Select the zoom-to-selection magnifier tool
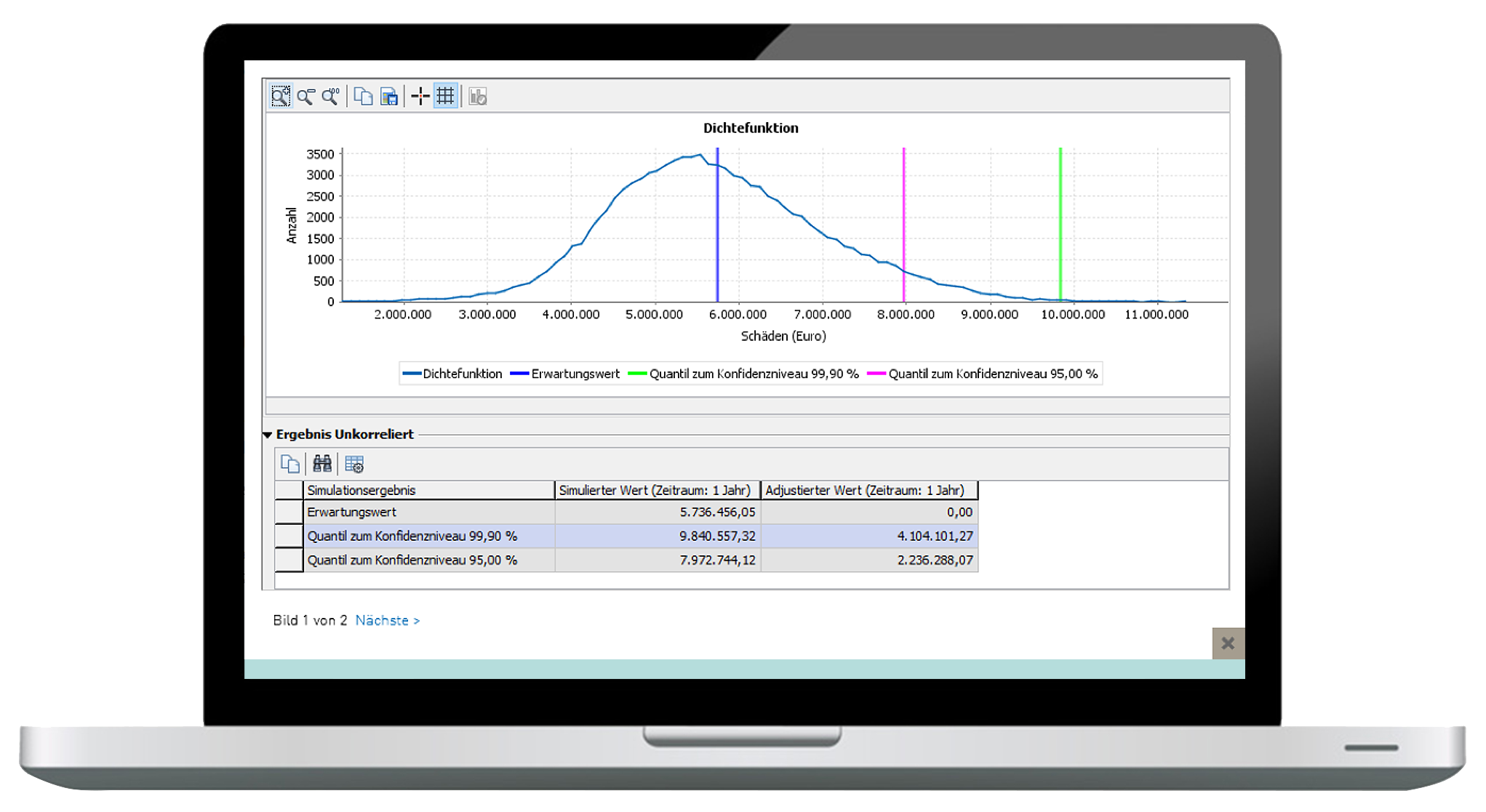The image size is (1486, 812). click(280, 96)
